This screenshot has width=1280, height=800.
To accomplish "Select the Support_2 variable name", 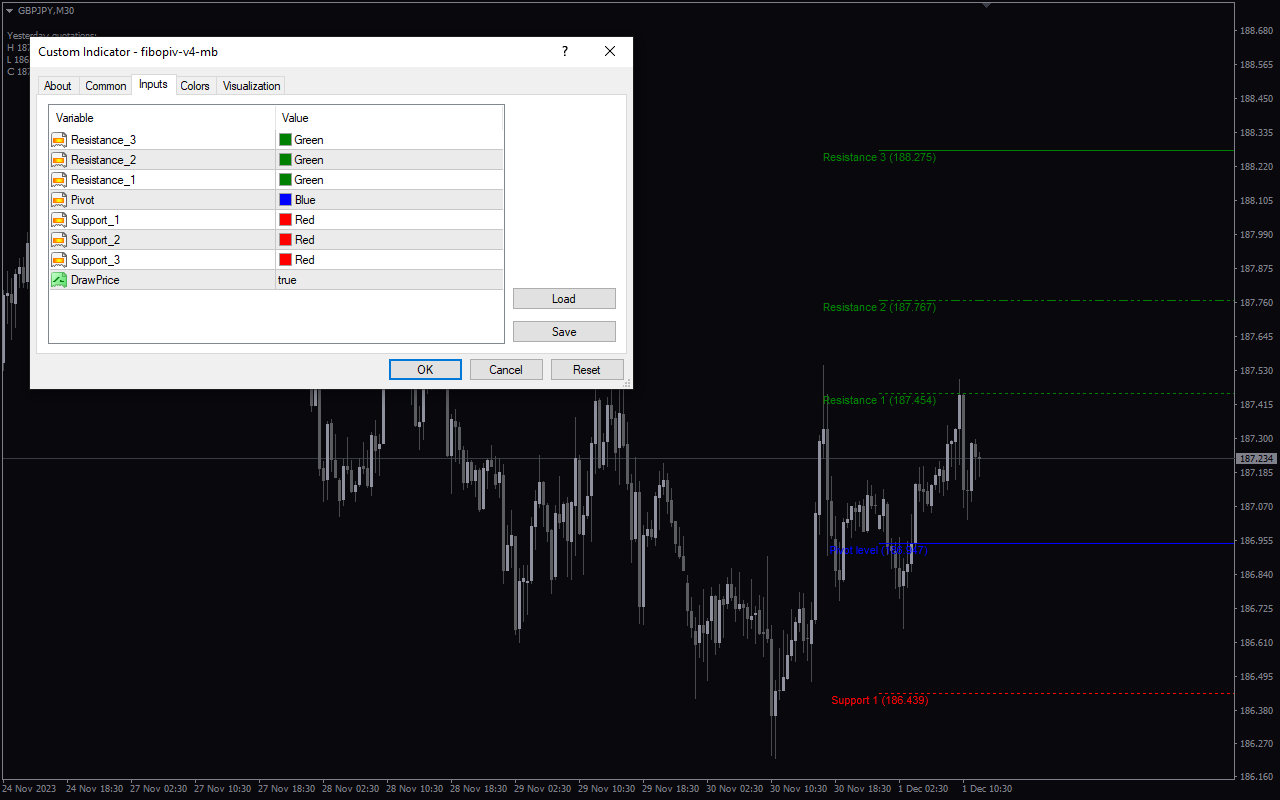I will coord(96,240).
